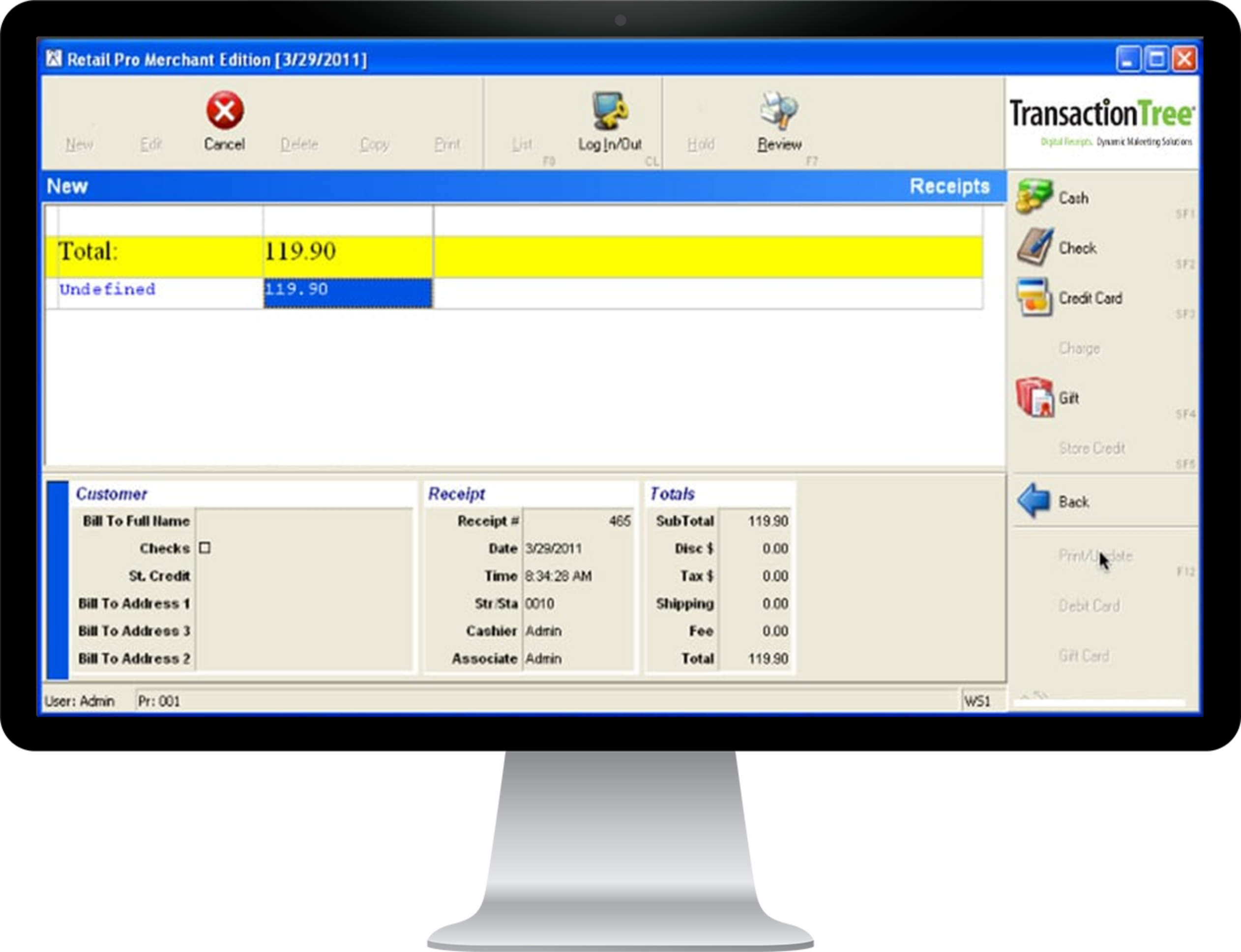This screenshot has height=952, width=1241.
Task: Click the Str/Sta value 0010
Action: click(539, 603)
